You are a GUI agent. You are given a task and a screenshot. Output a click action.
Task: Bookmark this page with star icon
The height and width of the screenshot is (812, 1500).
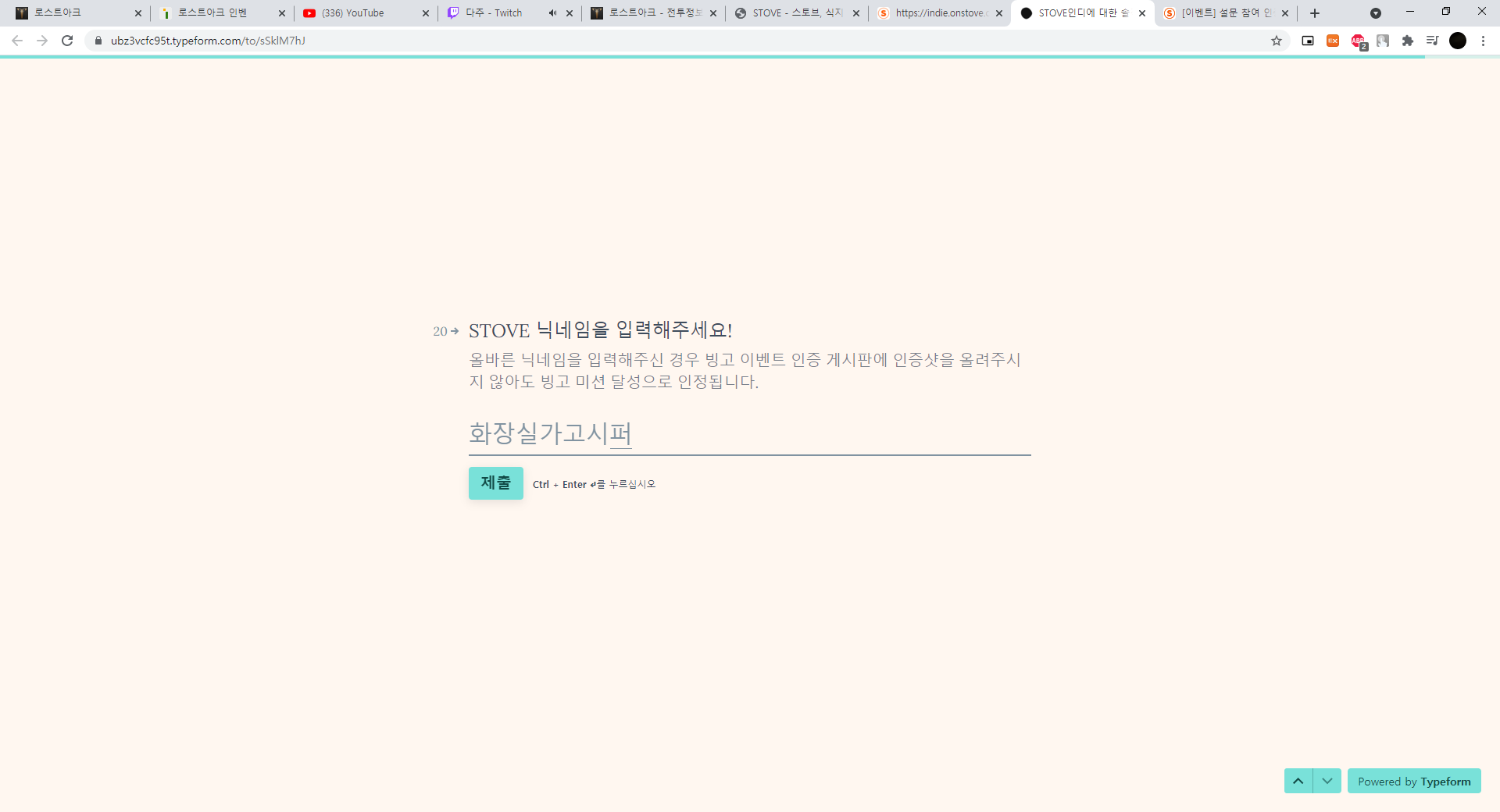(1277, 41)
